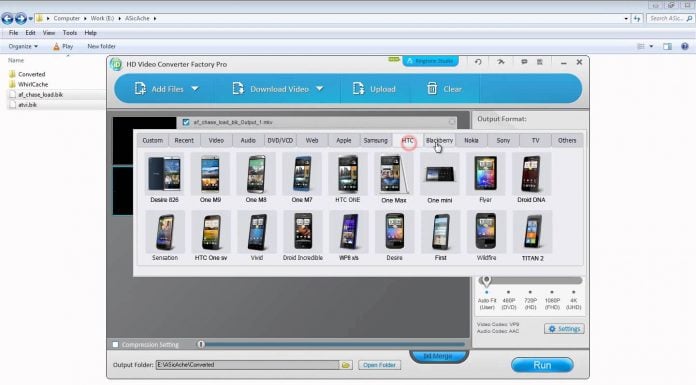Enable the Compression Setting checkbox
Viewport: 696px width, 385px height.
coord(115,345)
